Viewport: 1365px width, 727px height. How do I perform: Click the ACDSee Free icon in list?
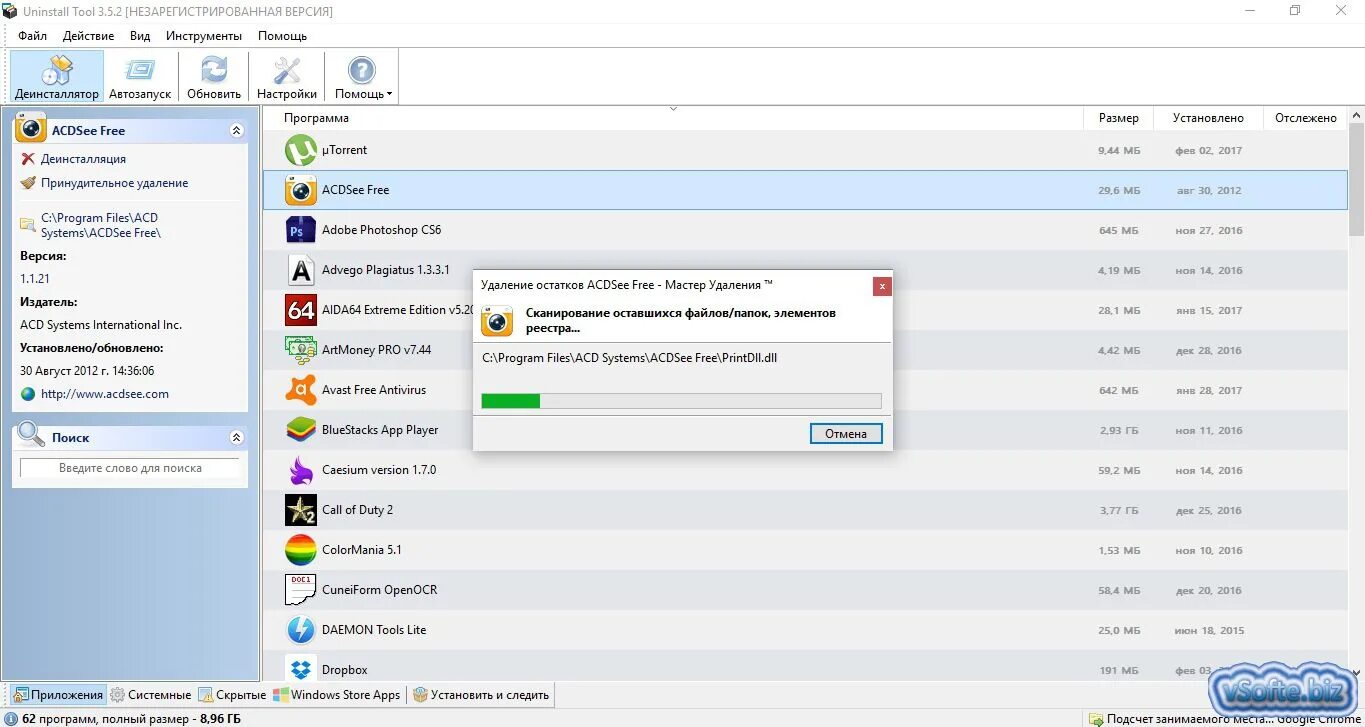click(301, 190)
